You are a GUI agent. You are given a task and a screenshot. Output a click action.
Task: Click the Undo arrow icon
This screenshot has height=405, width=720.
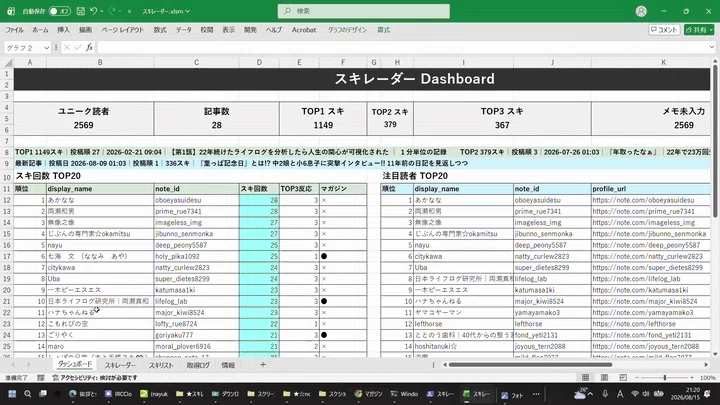click(x=94, y=11)
